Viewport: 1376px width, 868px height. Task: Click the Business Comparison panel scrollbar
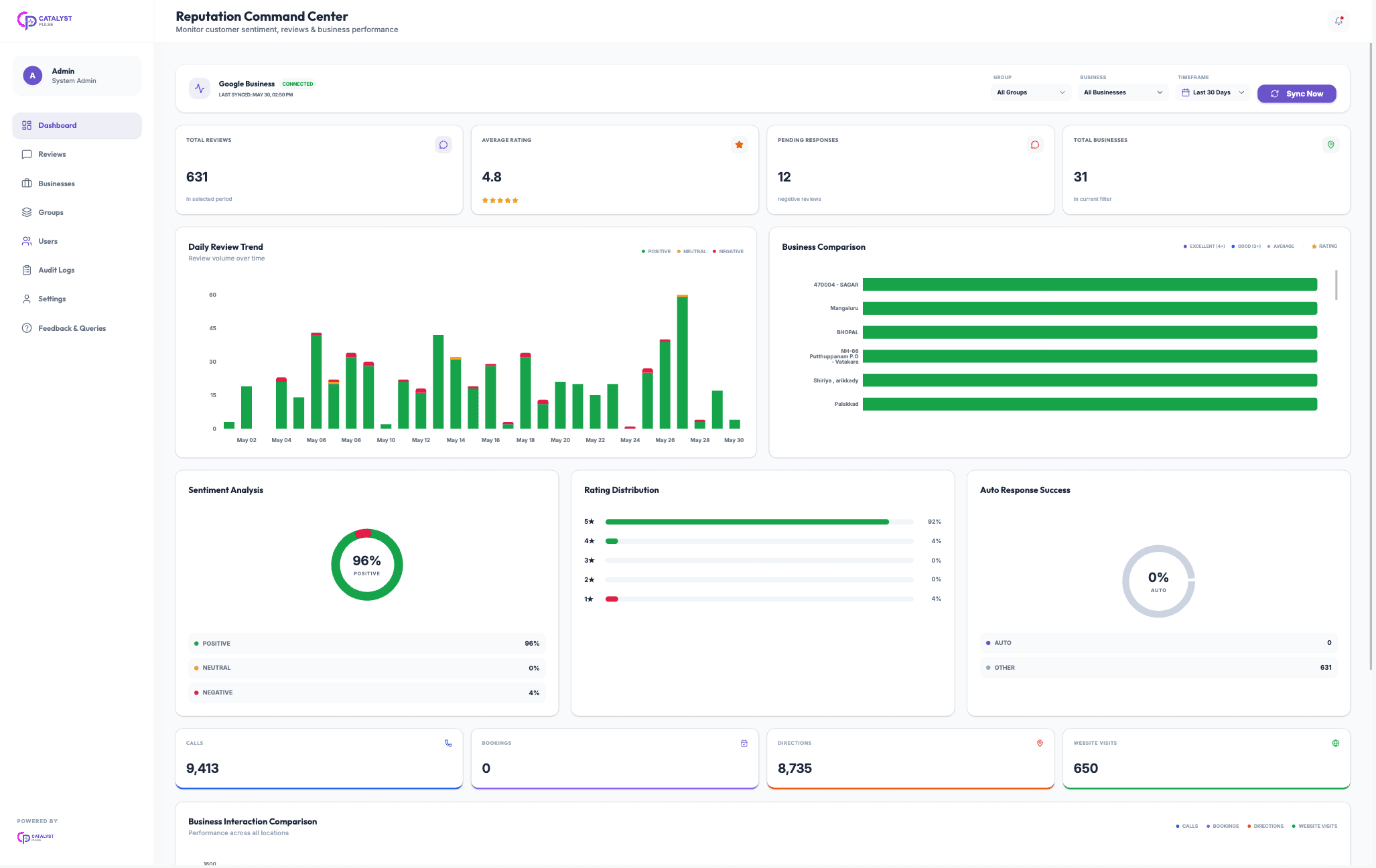1336,285
